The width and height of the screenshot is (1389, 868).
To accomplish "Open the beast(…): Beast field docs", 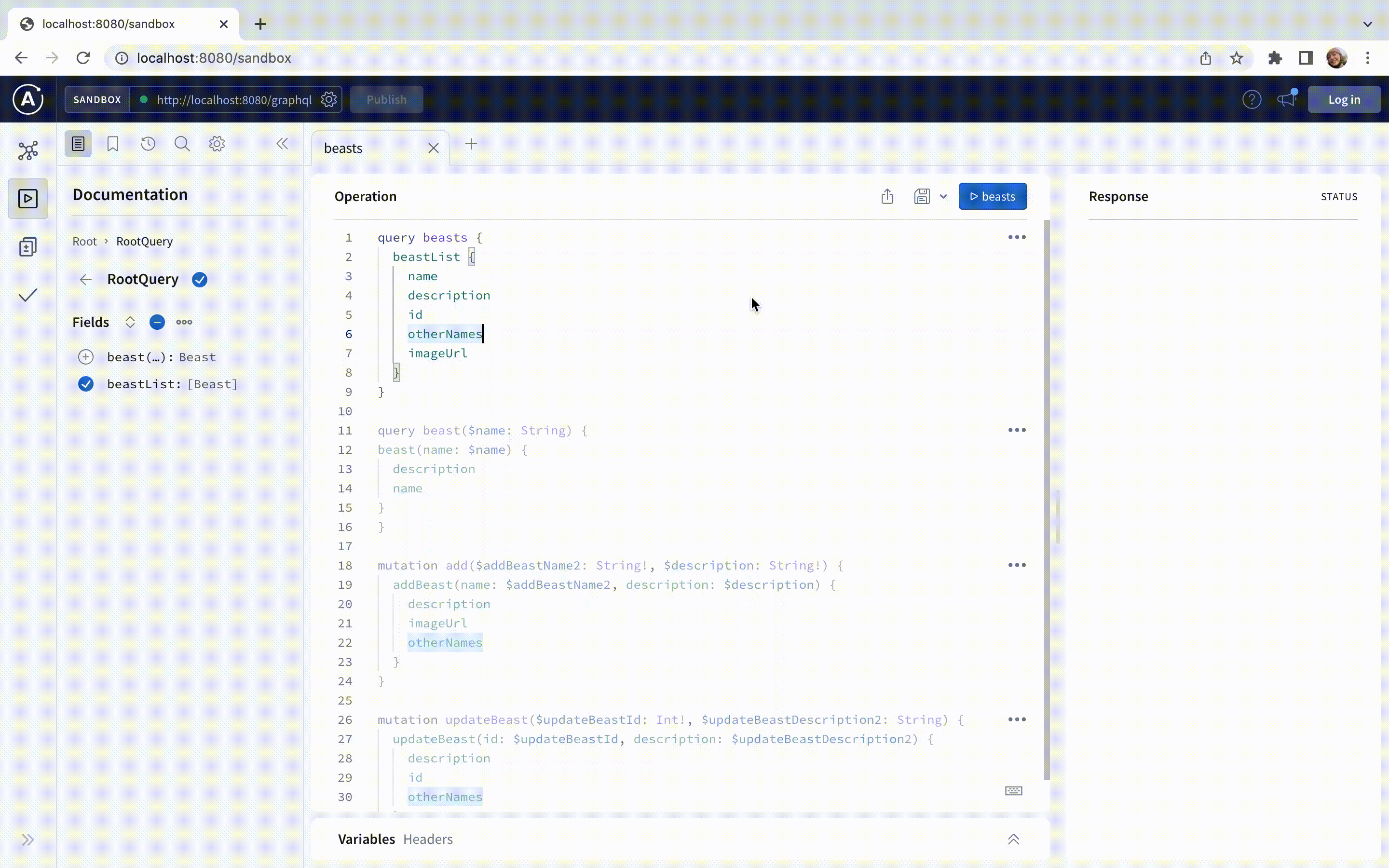I will coord(161,357).
